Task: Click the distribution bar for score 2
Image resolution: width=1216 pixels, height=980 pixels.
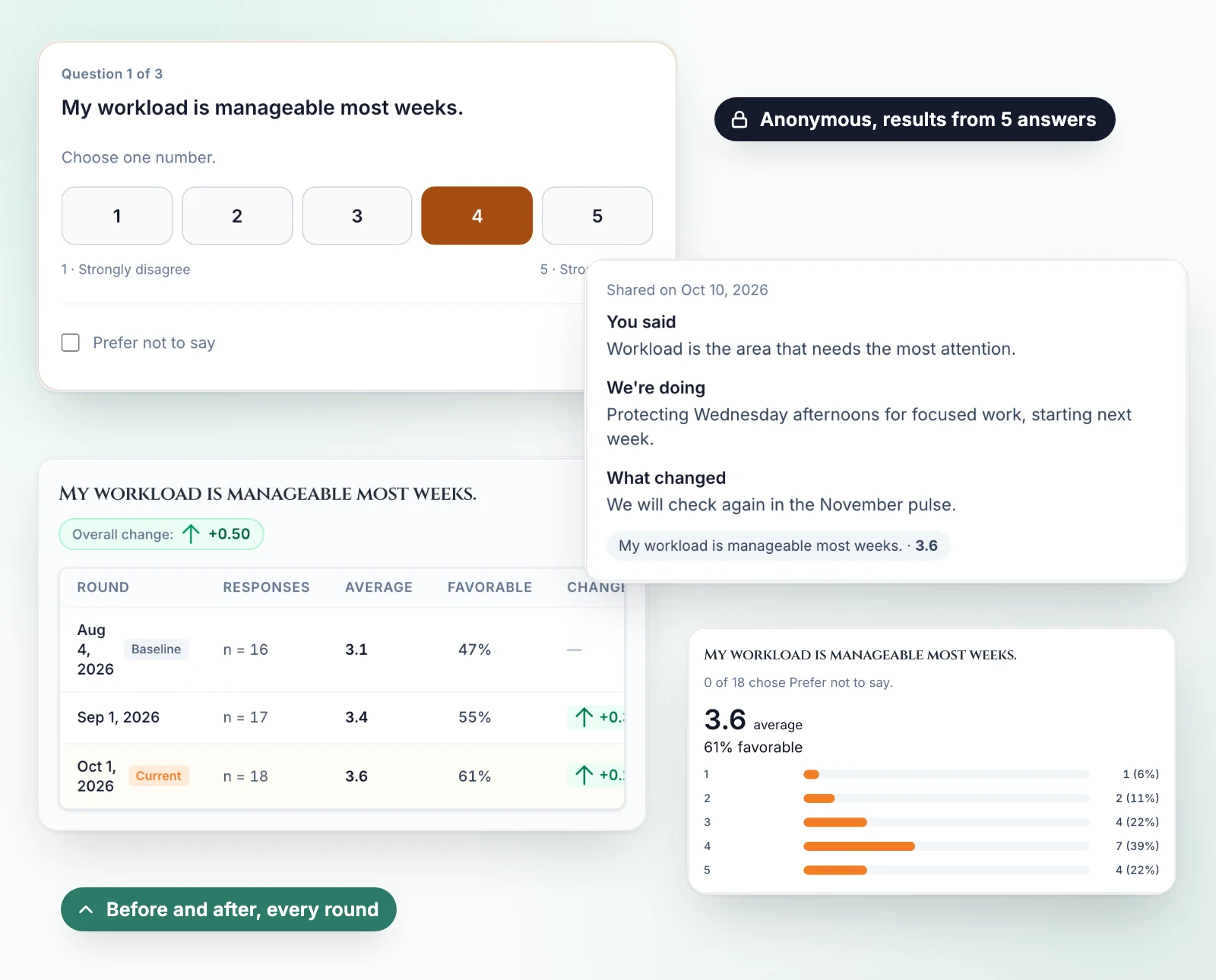Action: coord(946,798)
